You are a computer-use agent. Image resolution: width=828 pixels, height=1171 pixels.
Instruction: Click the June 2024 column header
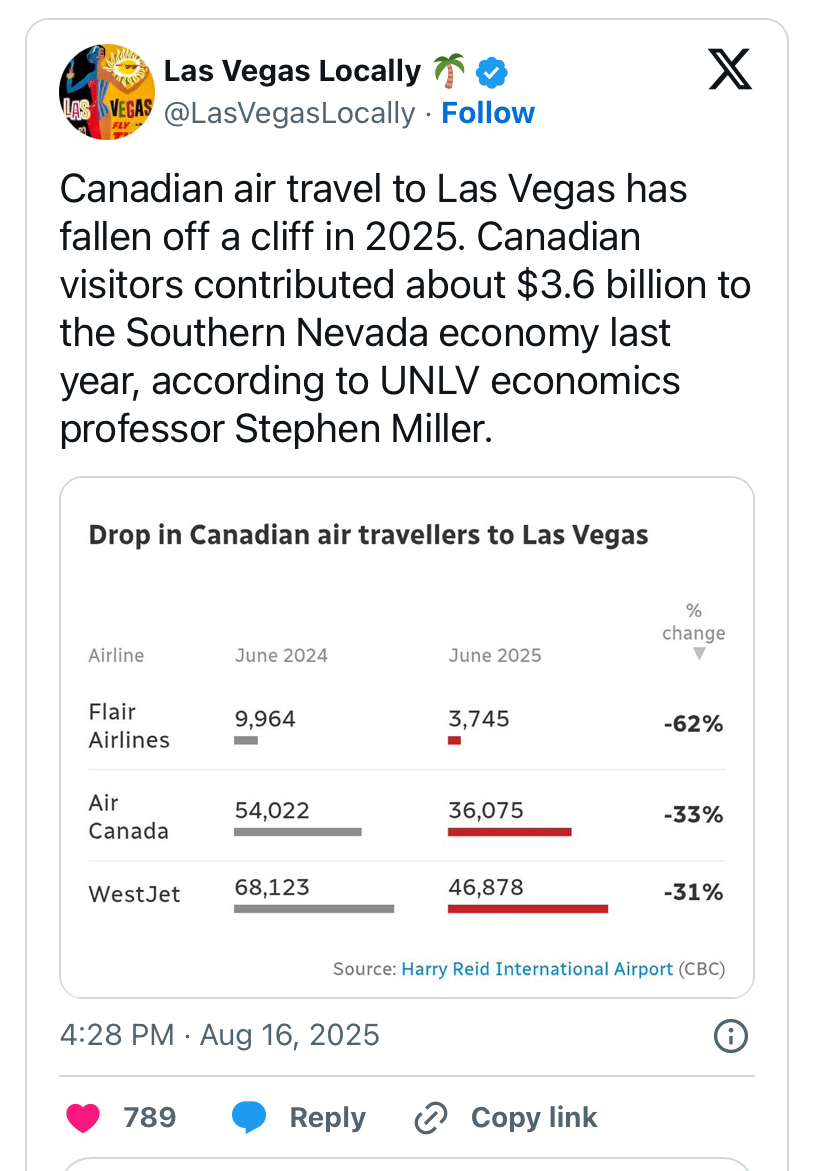[x=281, y=655]
